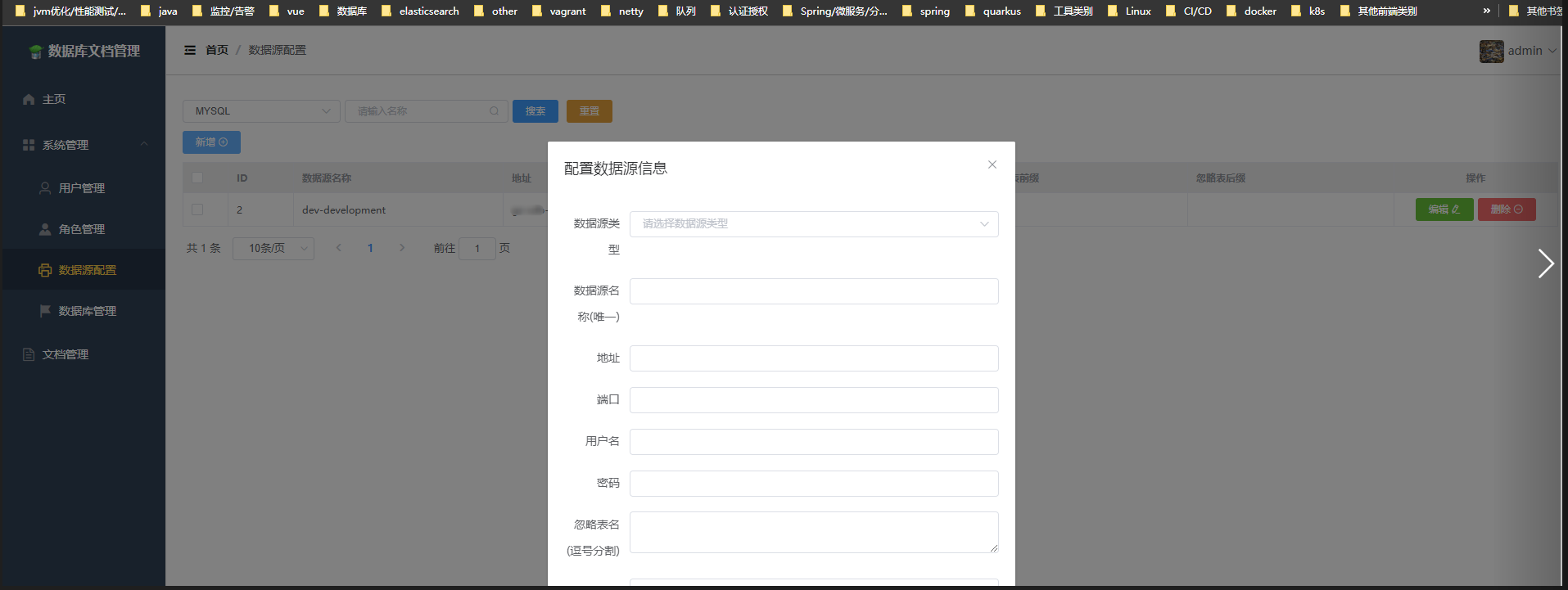Go to previous page arrow
The image size is (1568, 590).
[x=338, y=248]
